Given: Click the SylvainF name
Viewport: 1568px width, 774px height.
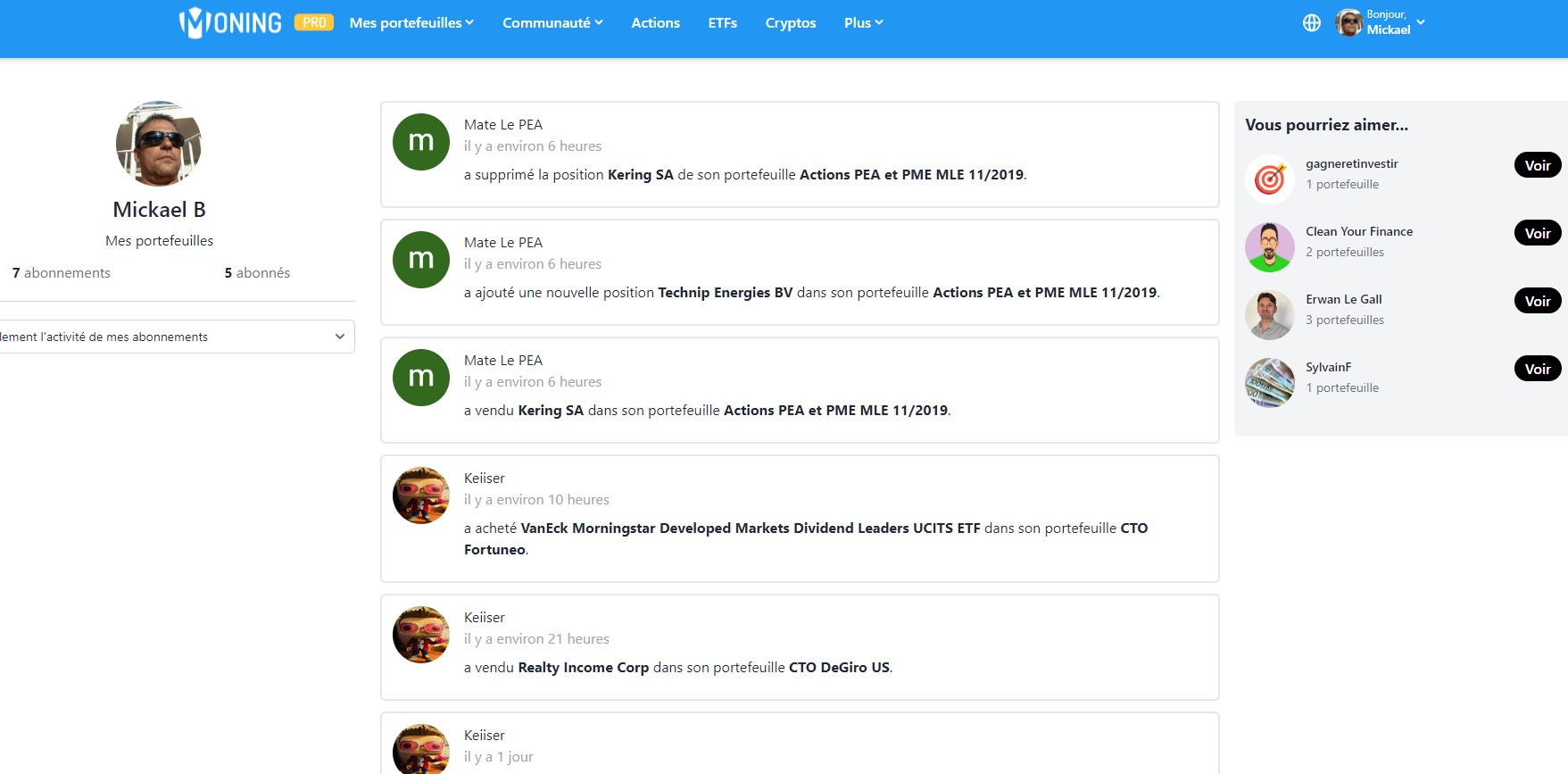Looking at the screenshot, I should [1328, 367].
